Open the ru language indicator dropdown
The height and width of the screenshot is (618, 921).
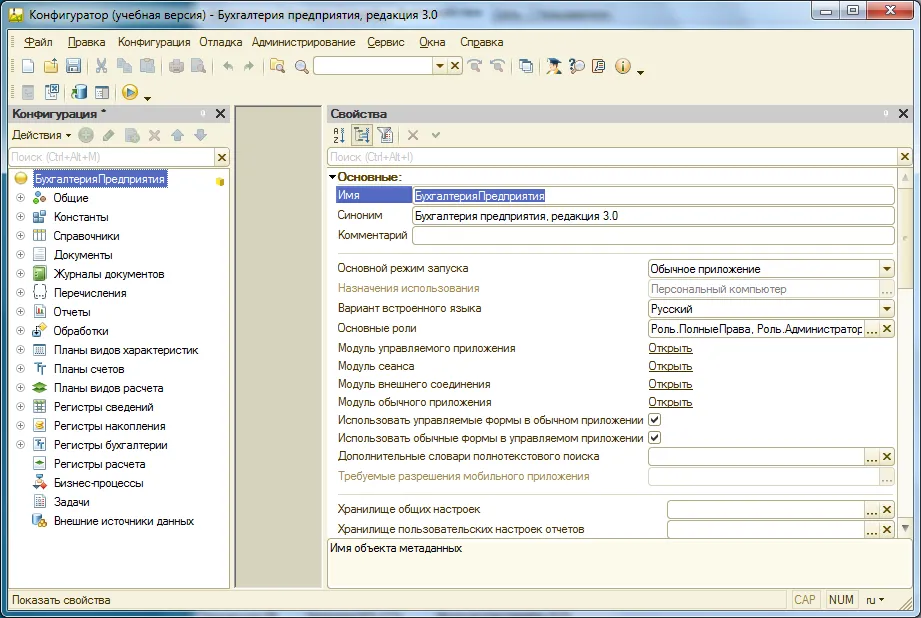875,600
